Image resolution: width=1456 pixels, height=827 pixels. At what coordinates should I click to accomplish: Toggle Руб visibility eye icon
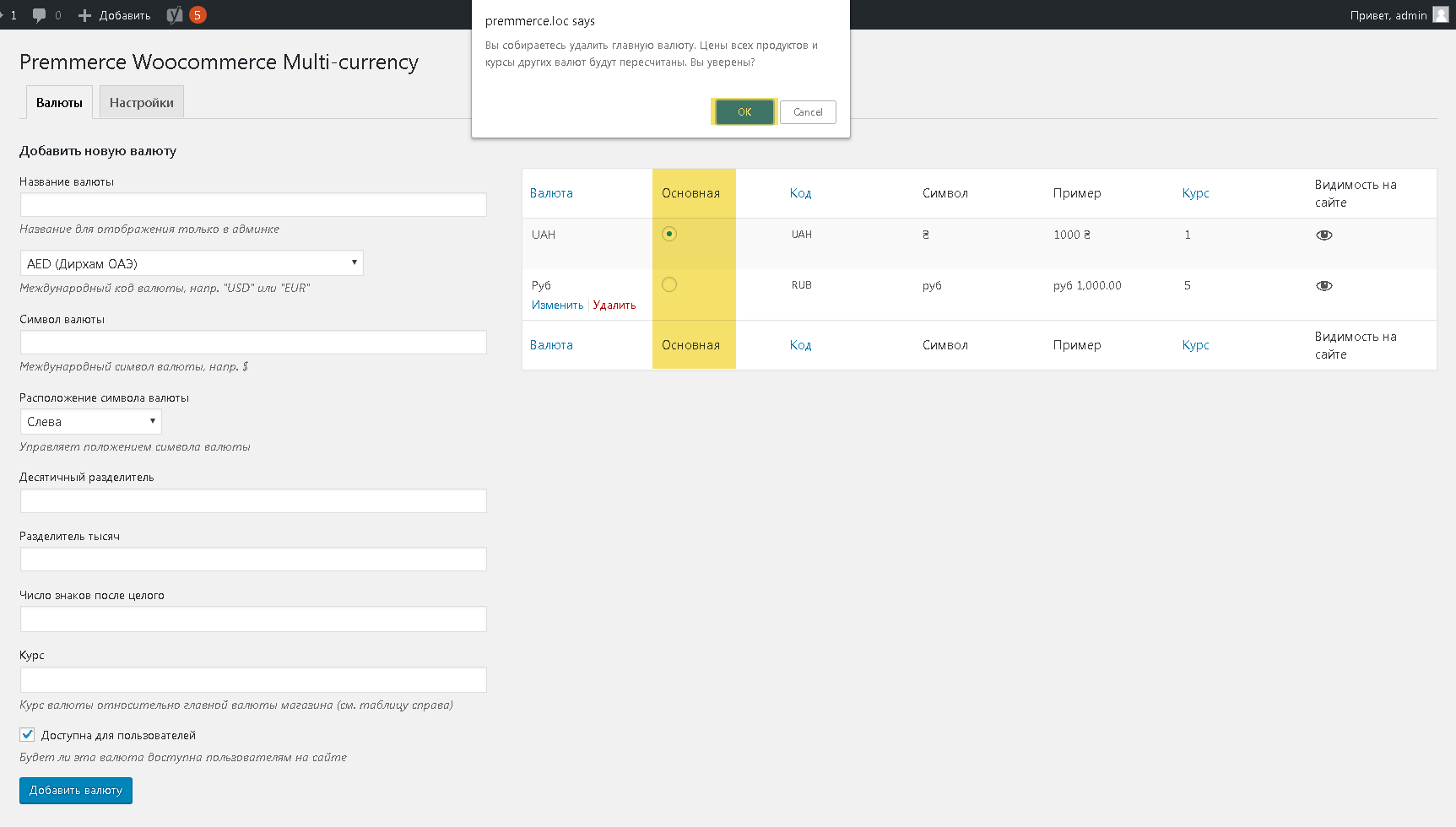pos(1324,286)
